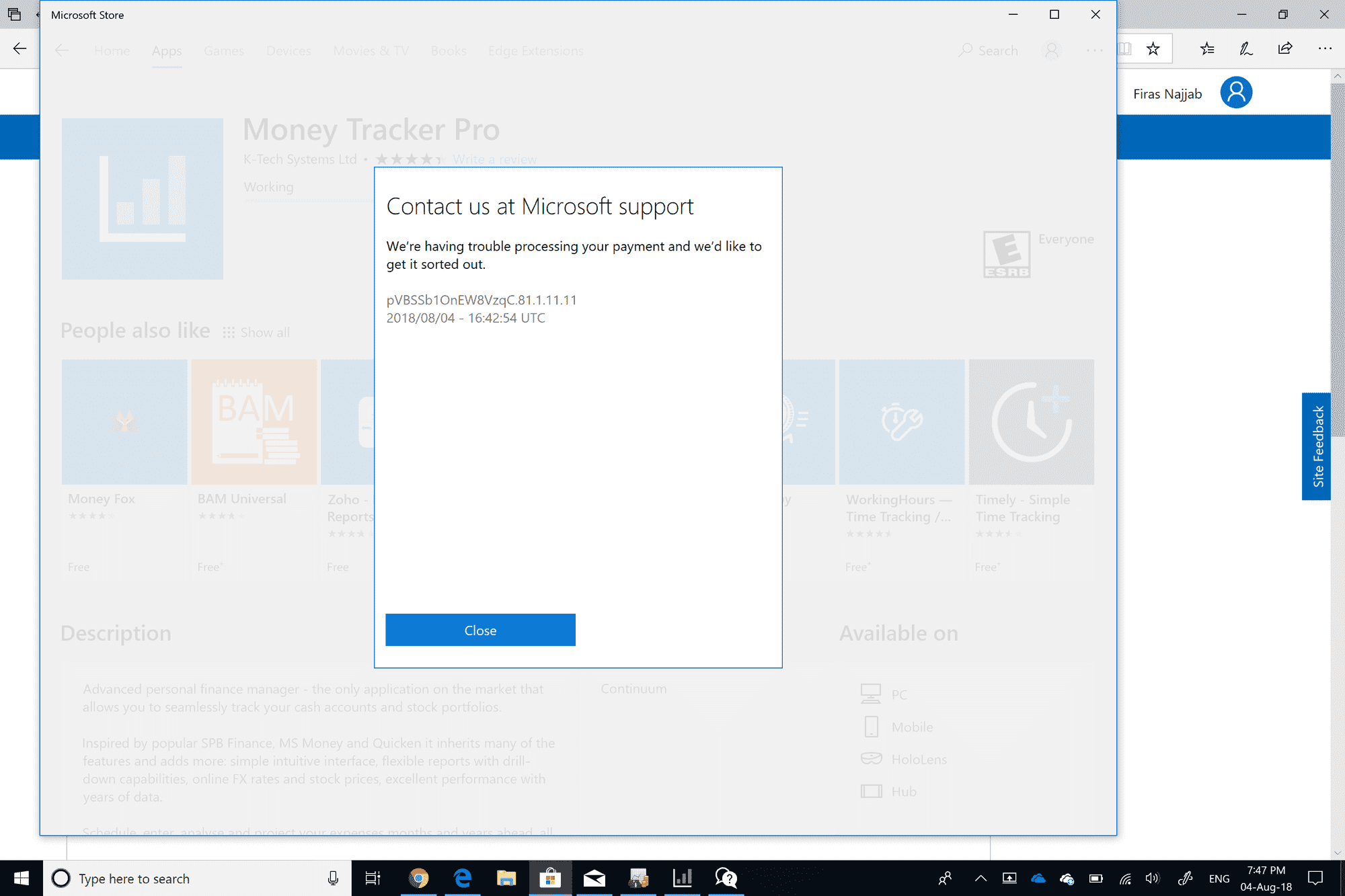
Task: Click the Hub device icon
Action: [x=871, y=791]
